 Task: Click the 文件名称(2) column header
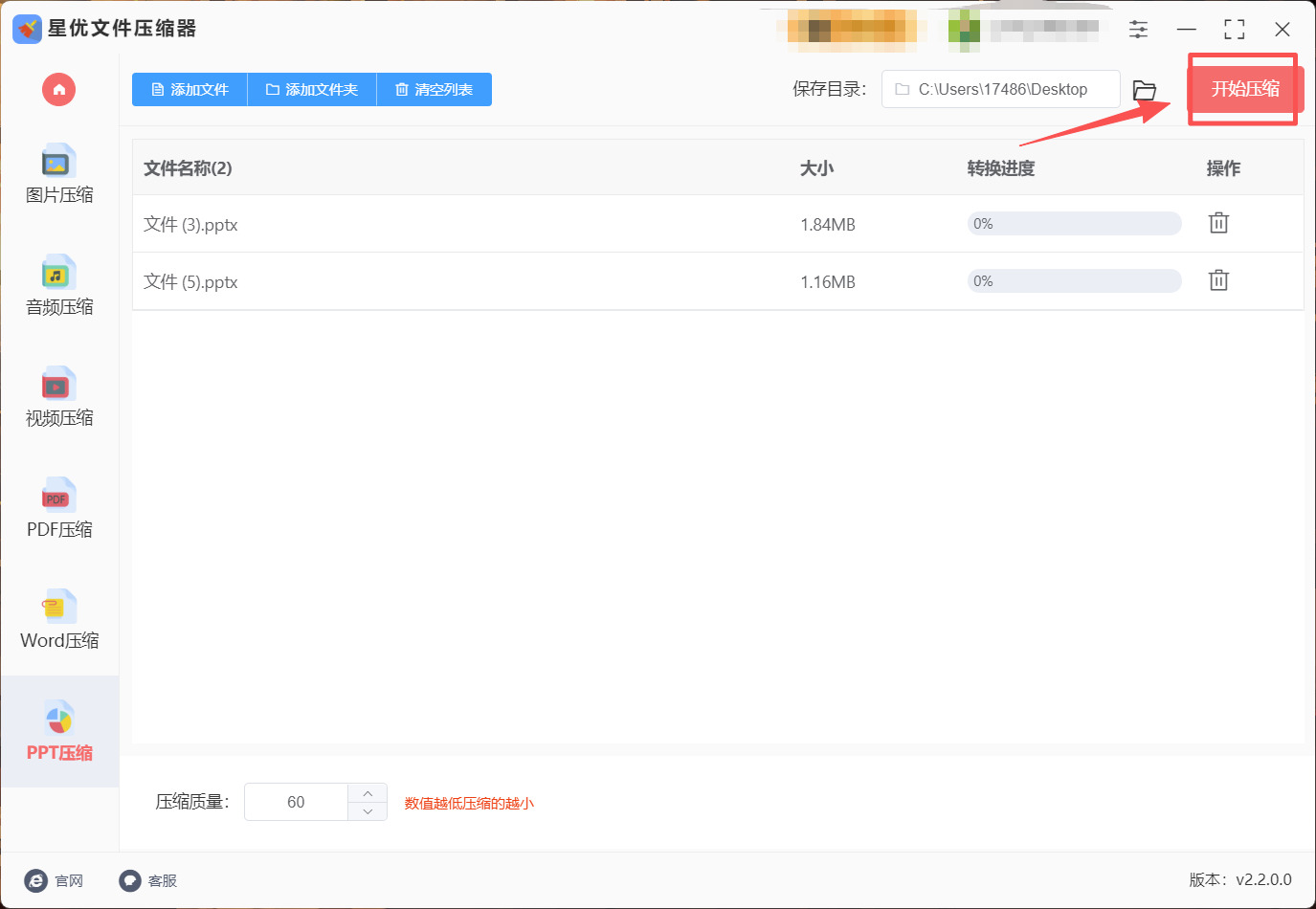point(188,168)
